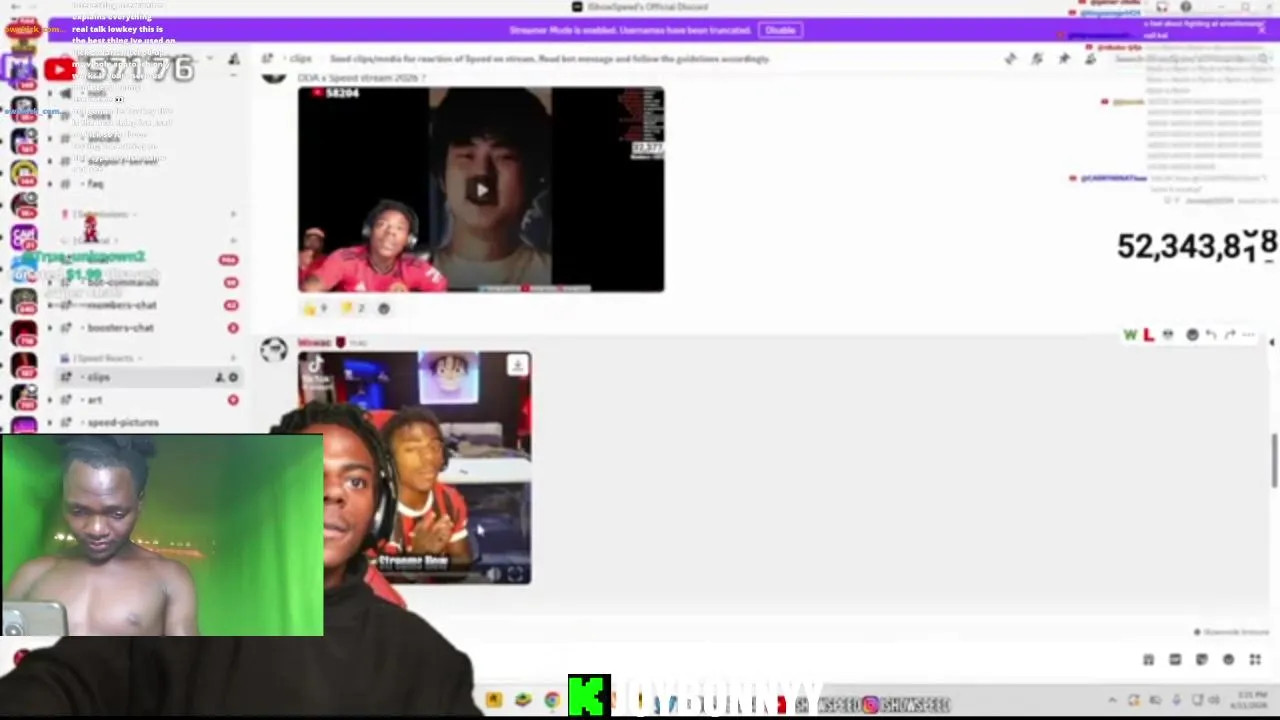Open the second video clip thumbnail

[x=414, y=467]
